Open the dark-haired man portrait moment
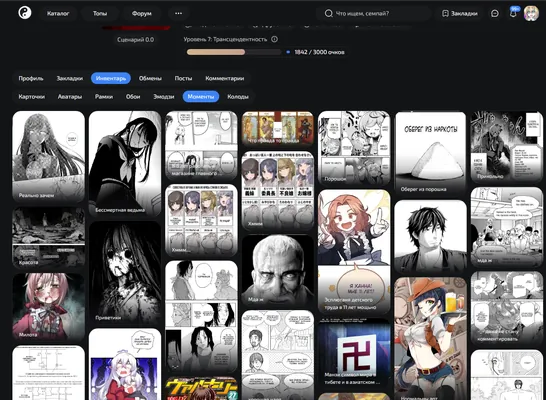Viewport: 546px width, 400px height. pyautogui.click(x=430, y=236)
